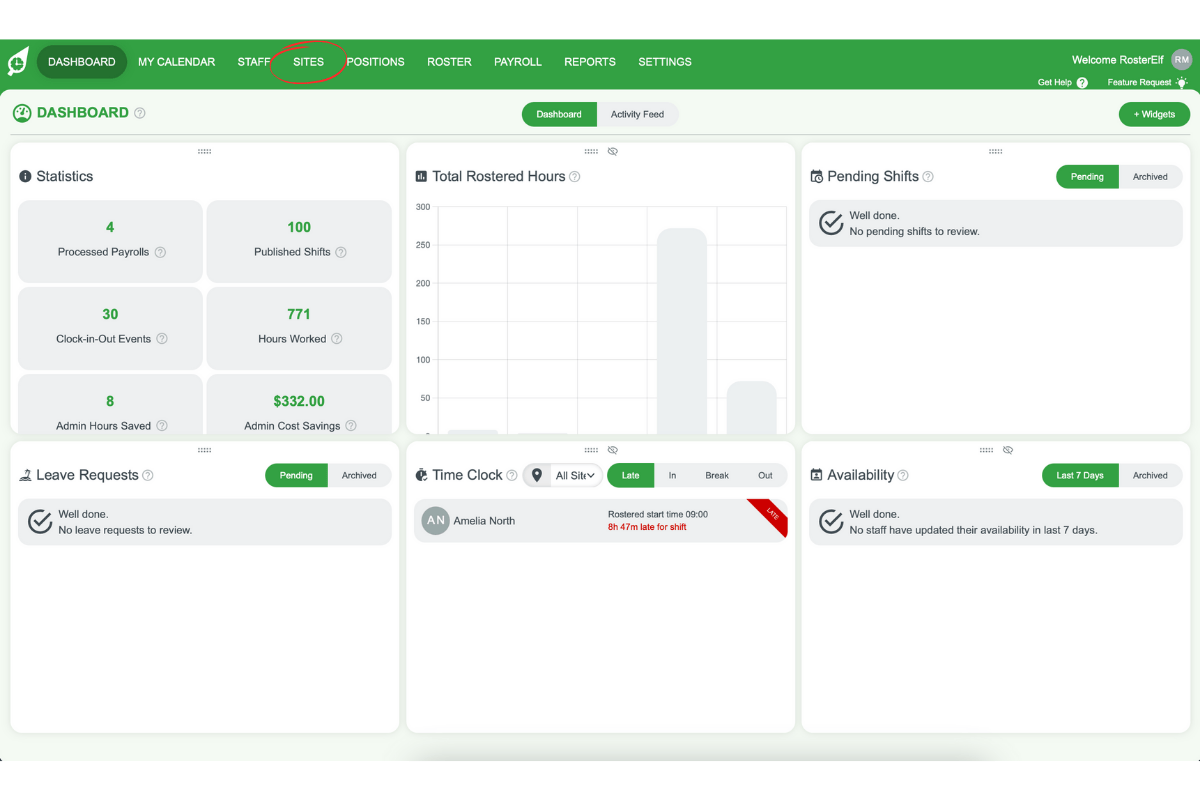Viewport: 1200px width, 800px height.
Task: Switch Leave Requests to Archived view
Action: coord(360,475)
